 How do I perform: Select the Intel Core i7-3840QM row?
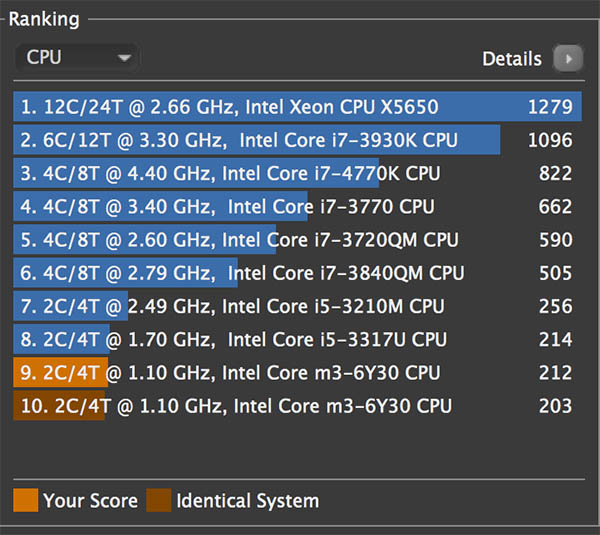point(297,273)
